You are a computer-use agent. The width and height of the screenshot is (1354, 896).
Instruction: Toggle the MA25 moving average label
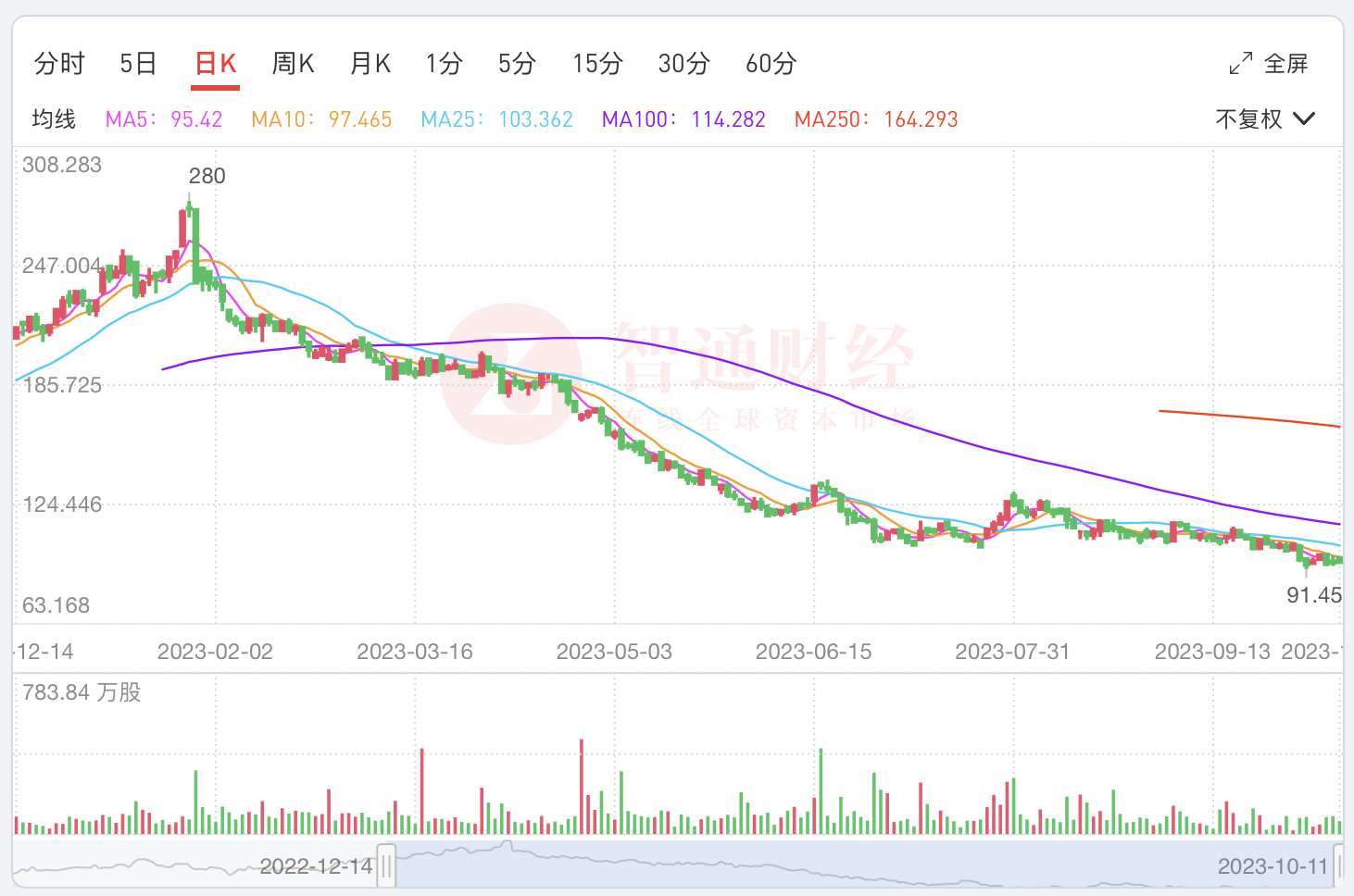click(496, 119)
